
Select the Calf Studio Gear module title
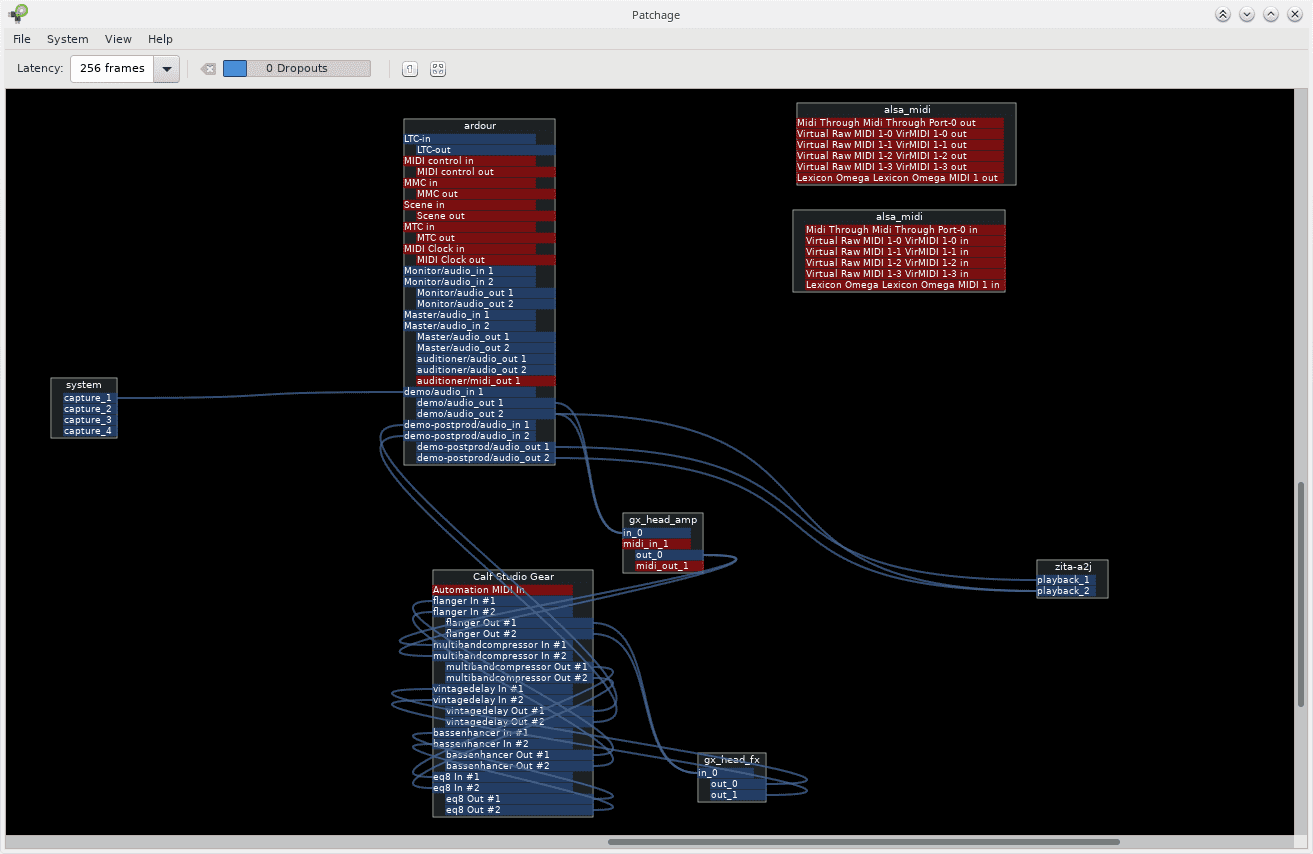pyautogui.click(x=513, y=577)
